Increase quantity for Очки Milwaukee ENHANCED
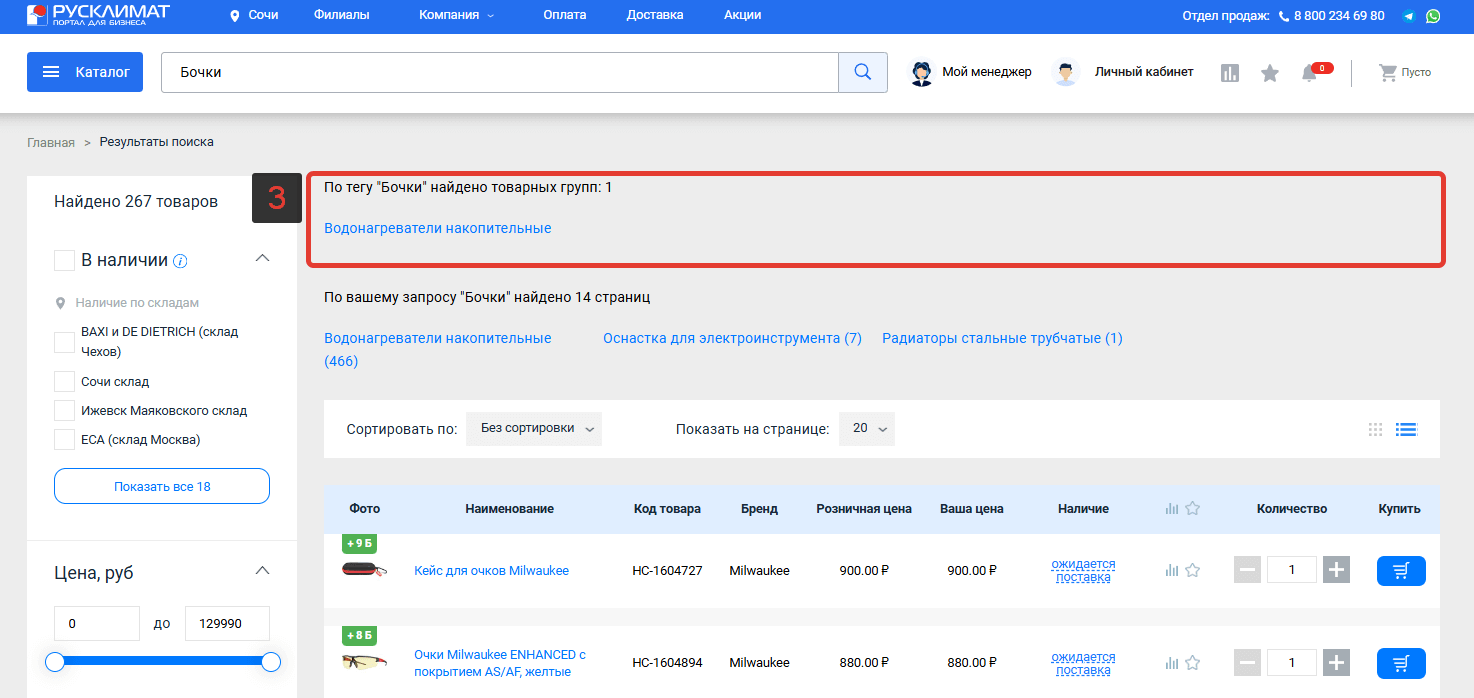Screen dimensions: 1474x698 (1337, 662)
